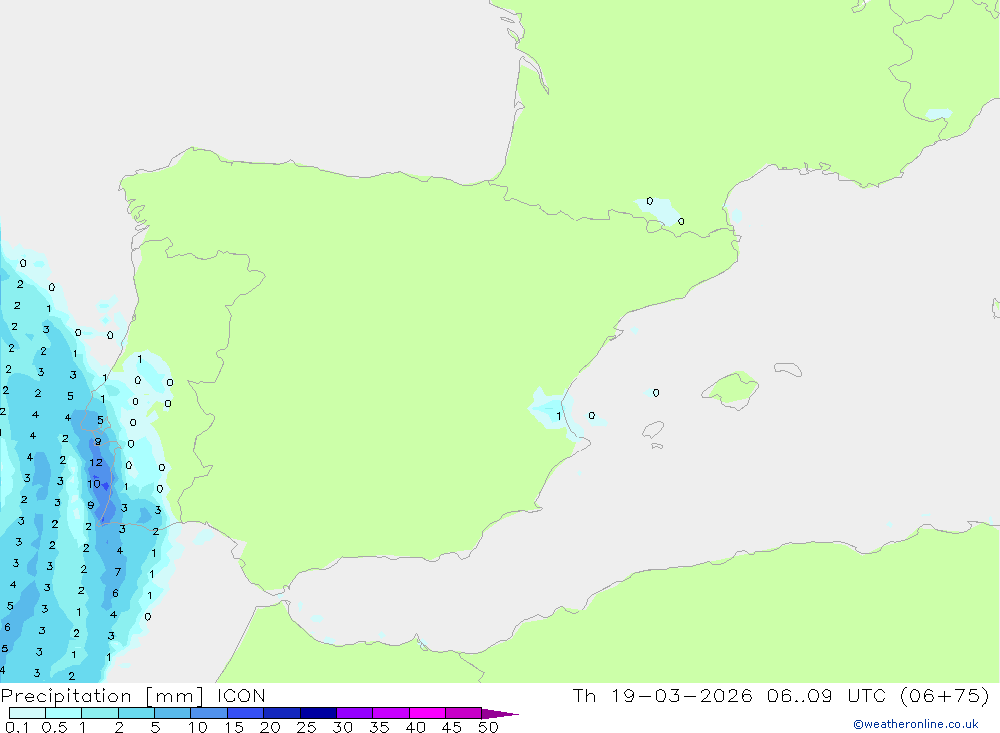The height and width of the screenshot is (733, 1000).
Task: Click the '(06+75)' forecast offset text
Action: [x=945, y=695]
